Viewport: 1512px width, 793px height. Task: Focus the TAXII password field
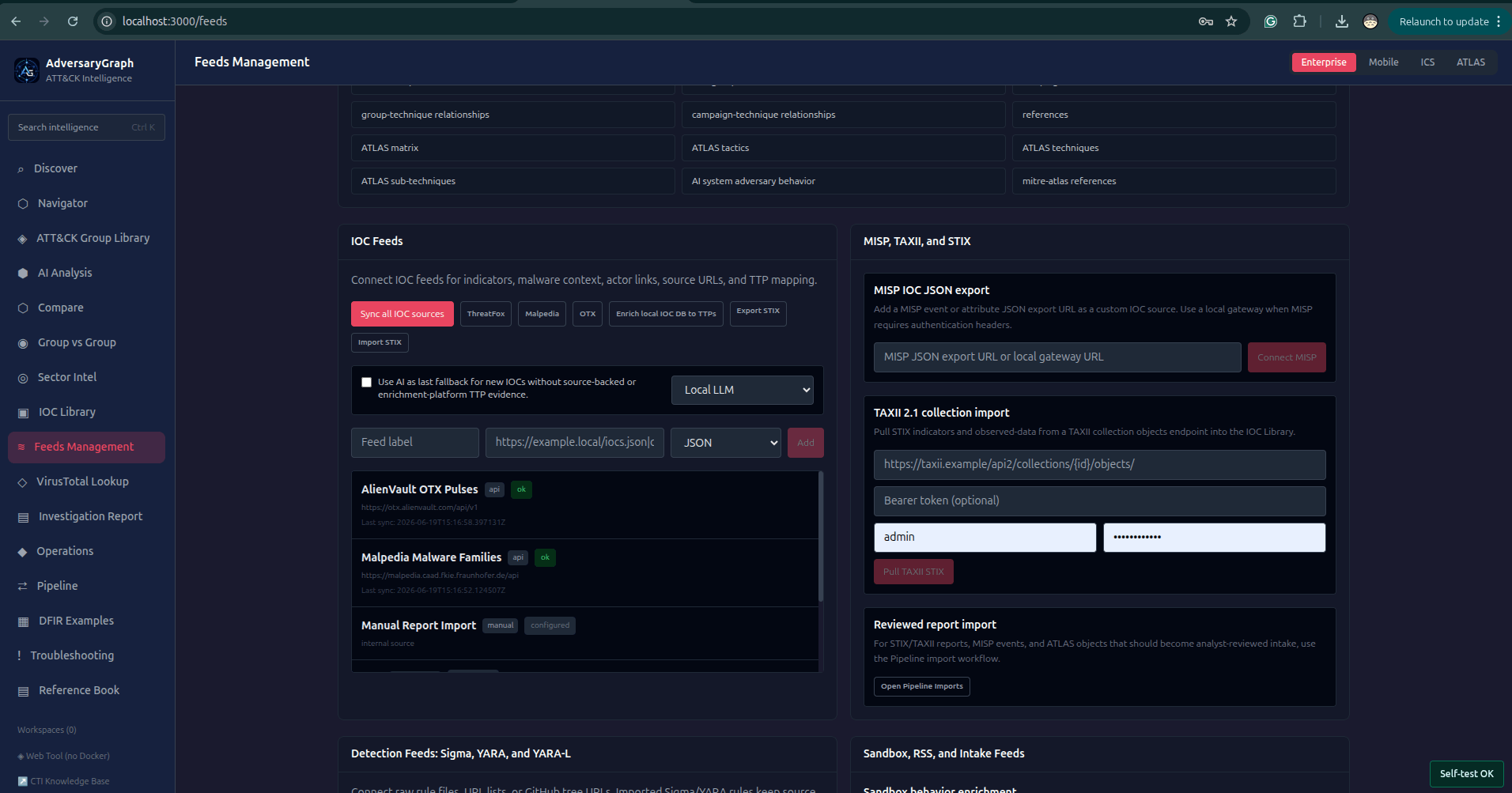coord(1214,538)
